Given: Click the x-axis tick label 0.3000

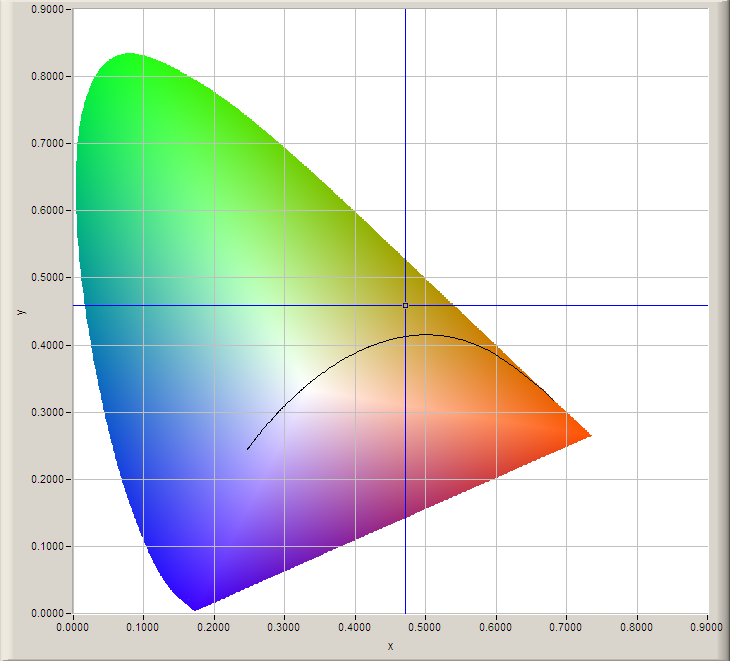Looking at the screenshot, I should click(285, 627).
